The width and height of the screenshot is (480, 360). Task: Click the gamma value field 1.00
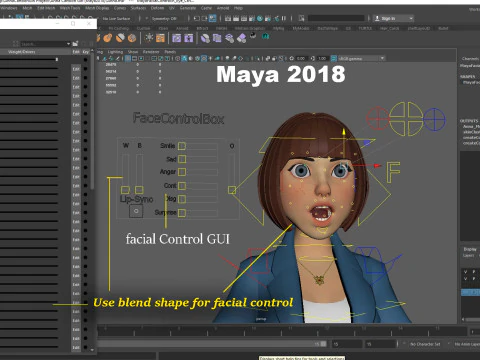pyautogui.click(x=322, y=58)
